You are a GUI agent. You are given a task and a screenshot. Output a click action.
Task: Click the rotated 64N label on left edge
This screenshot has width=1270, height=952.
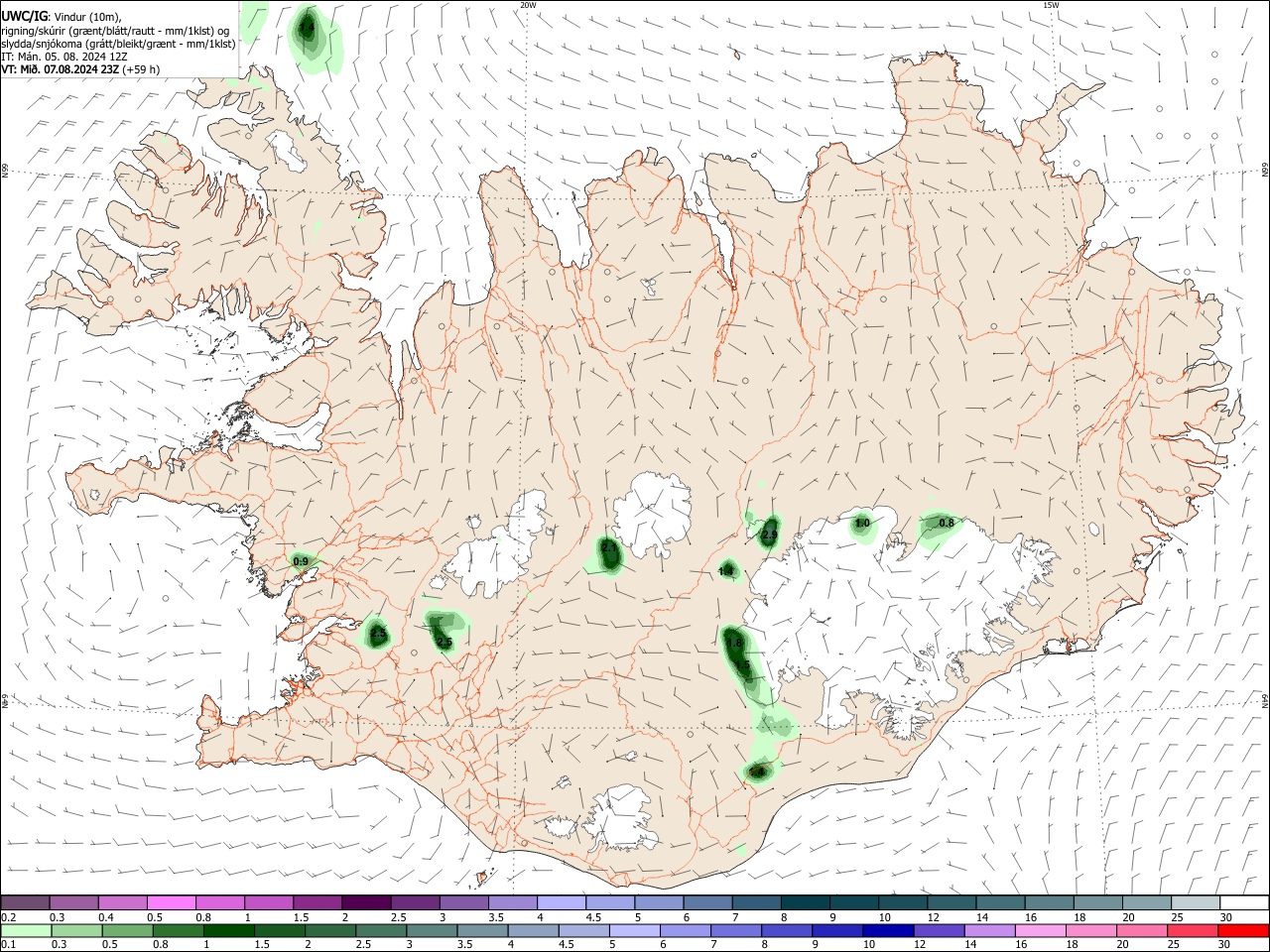point(5,699)
